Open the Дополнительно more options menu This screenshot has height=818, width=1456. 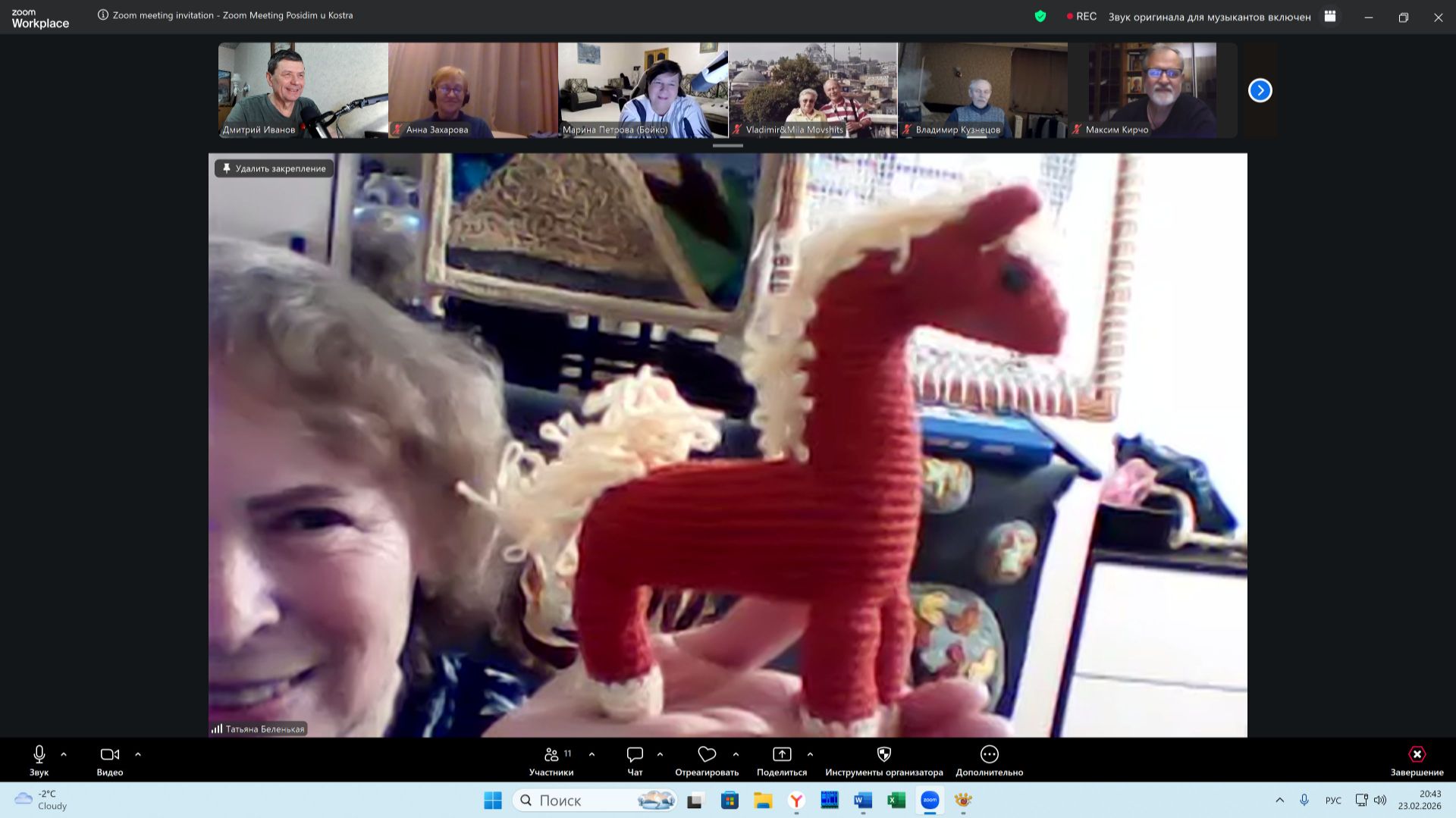[x=990, y=760]
